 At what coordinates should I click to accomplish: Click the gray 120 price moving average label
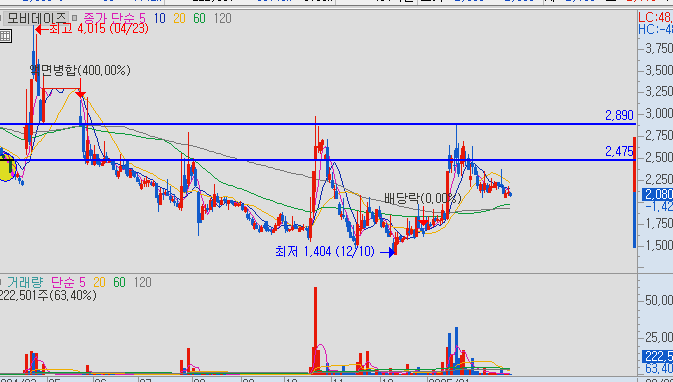point(222,18)
